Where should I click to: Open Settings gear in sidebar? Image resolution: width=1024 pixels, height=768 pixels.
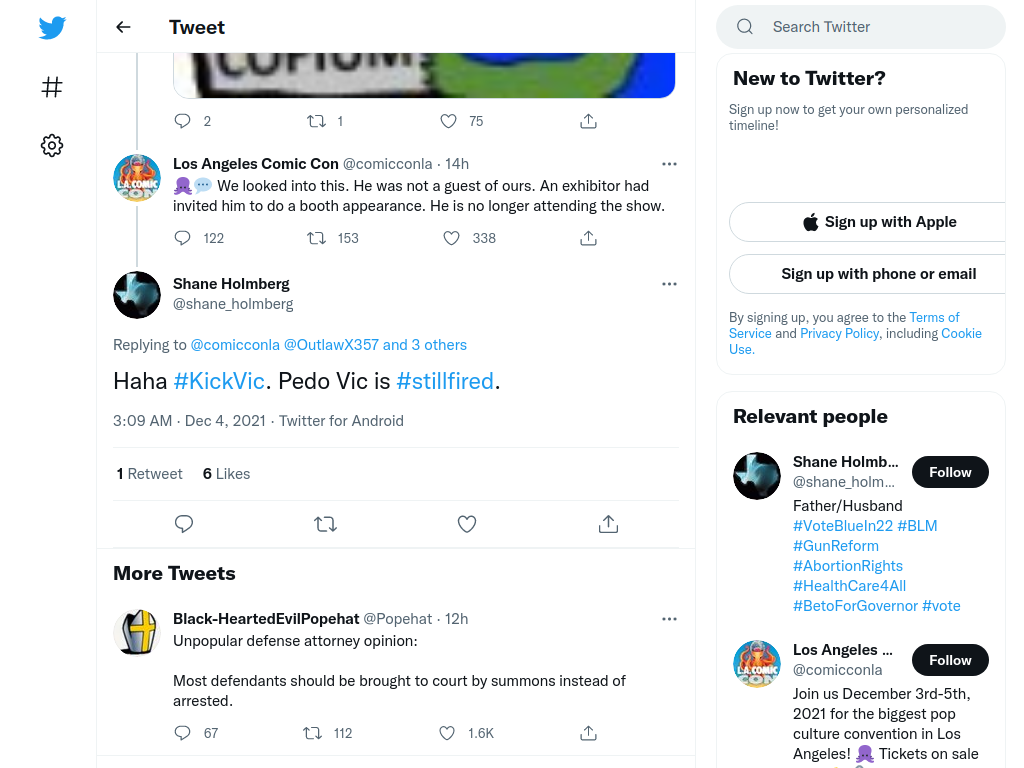point(52,145)
